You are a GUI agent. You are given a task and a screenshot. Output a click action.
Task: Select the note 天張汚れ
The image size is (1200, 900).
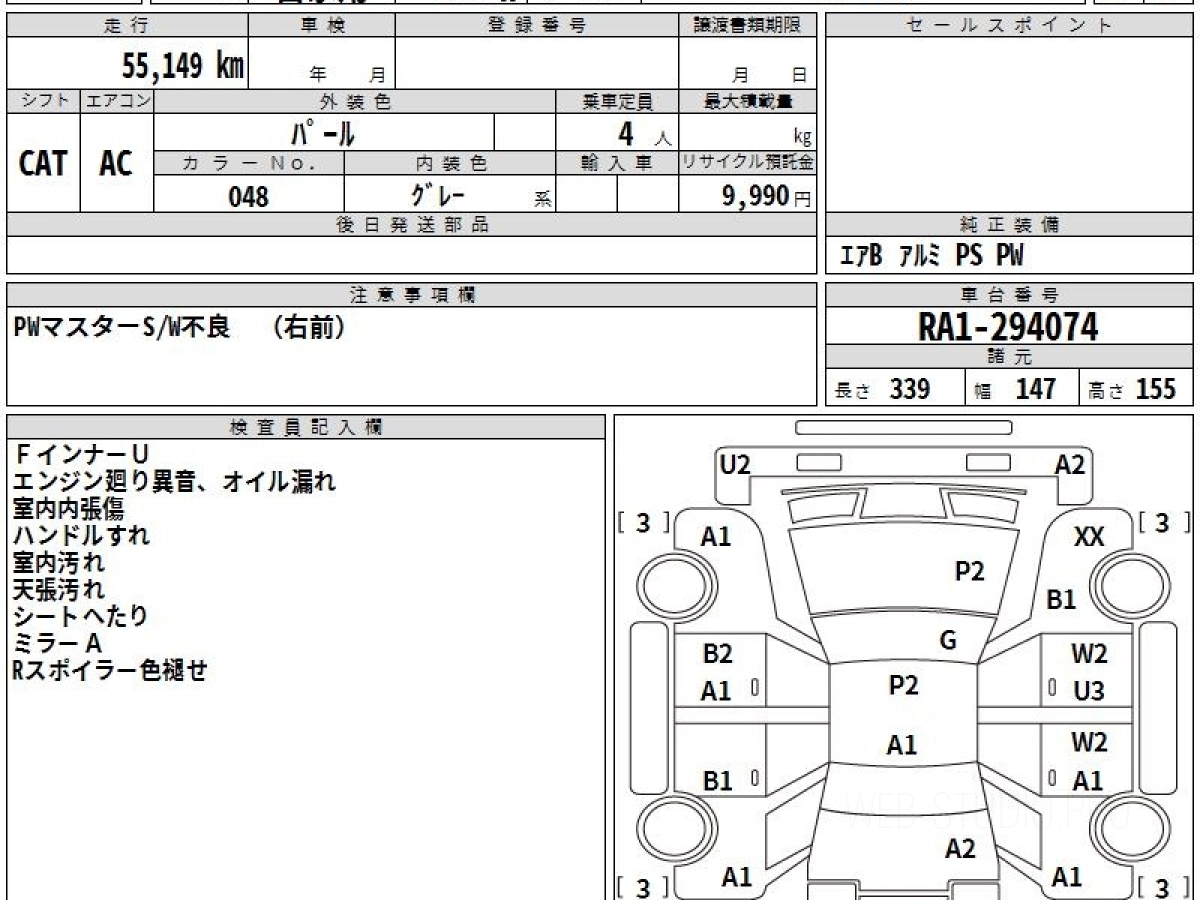pyautogui.click(x=59, y=590)
